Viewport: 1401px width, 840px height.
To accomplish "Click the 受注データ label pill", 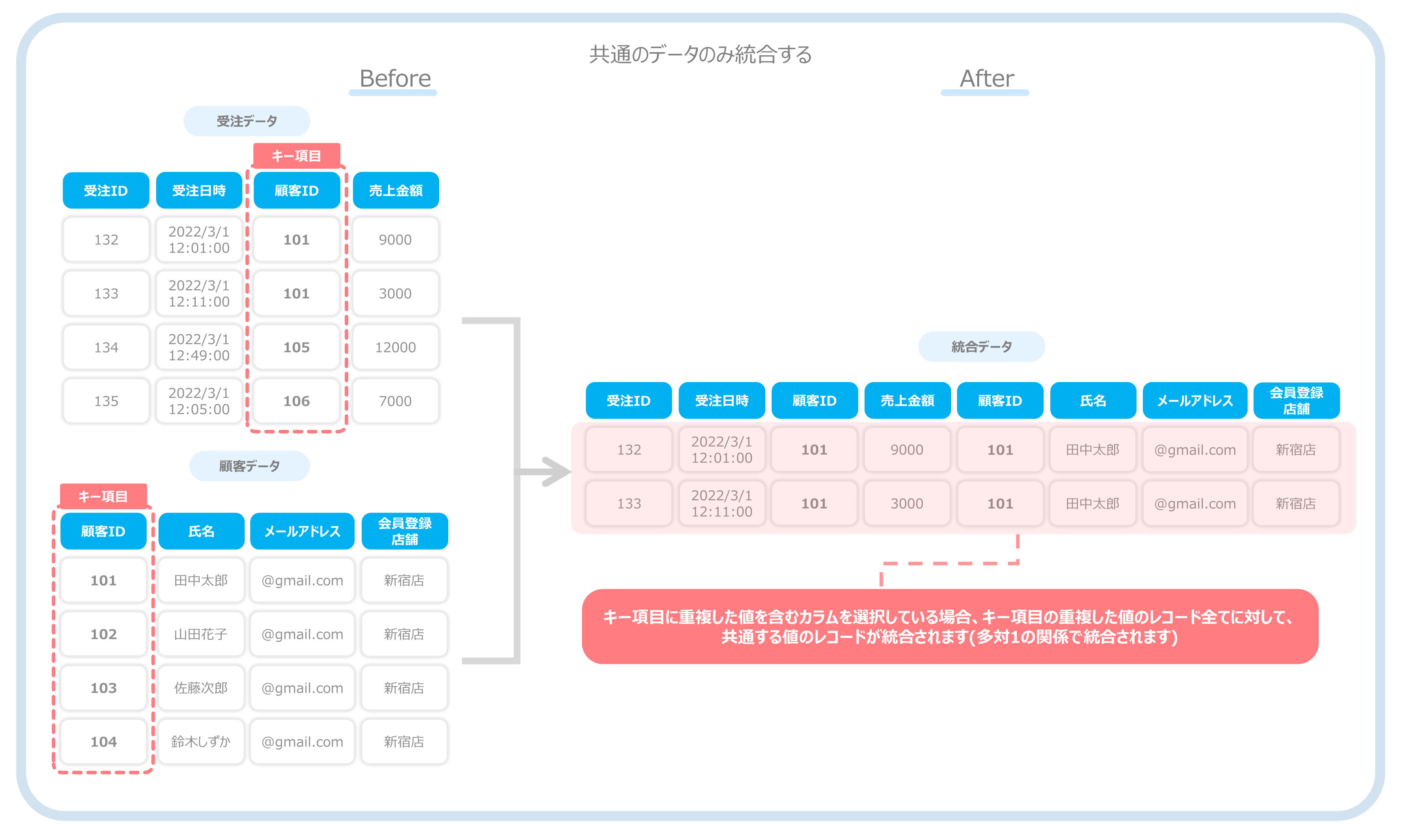I will coord(247,121).
